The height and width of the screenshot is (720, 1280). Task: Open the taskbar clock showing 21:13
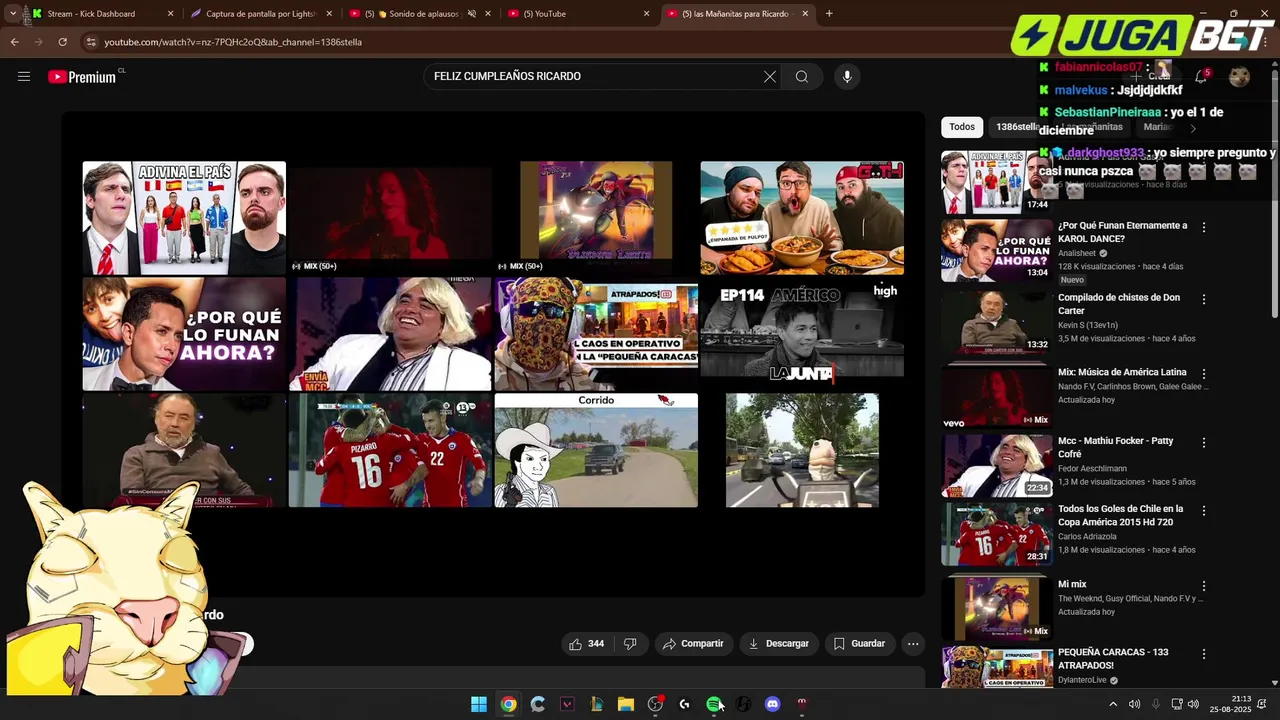pos(1231,704)
